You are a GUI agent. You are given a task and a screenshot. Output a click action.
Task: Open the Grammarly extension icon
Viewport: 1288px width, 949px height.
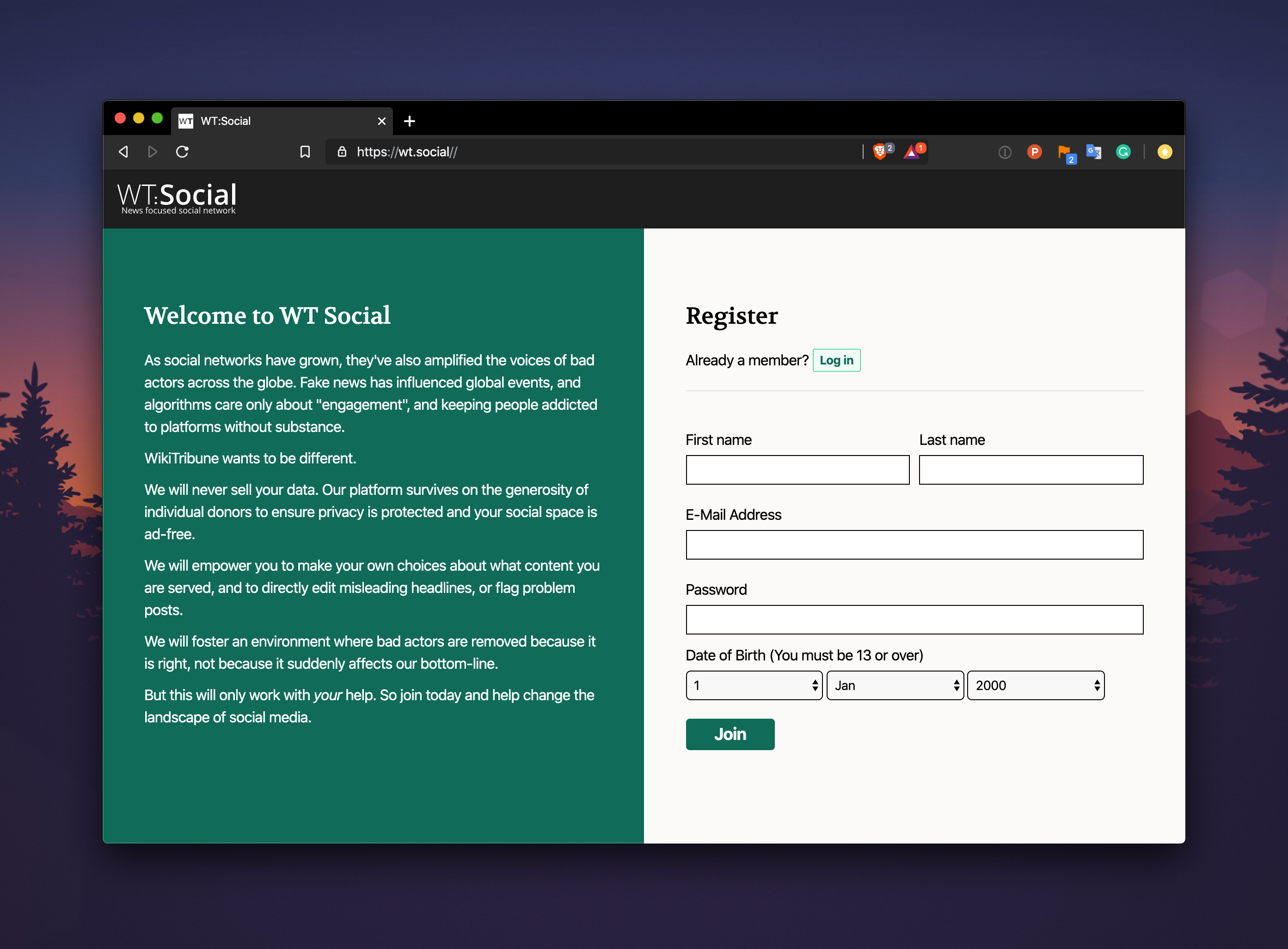pyautogui.click(x=1123, y=152)
